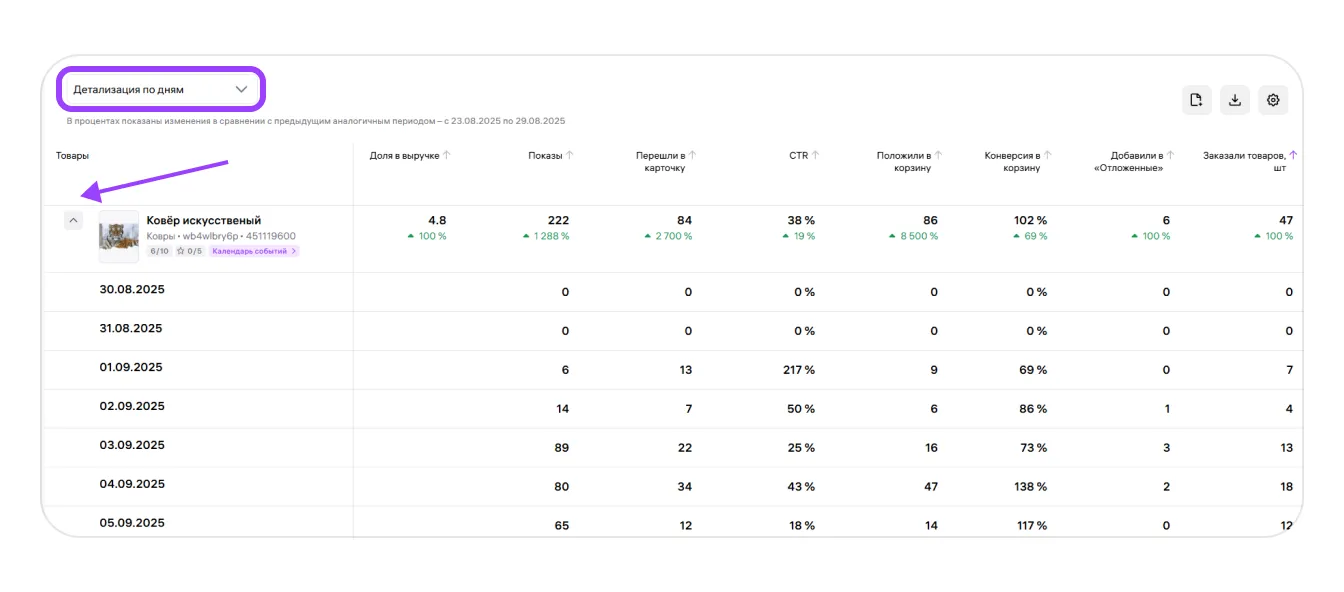
Task: Sort by Доля в выручке arrow
Action: coord(447,155)
